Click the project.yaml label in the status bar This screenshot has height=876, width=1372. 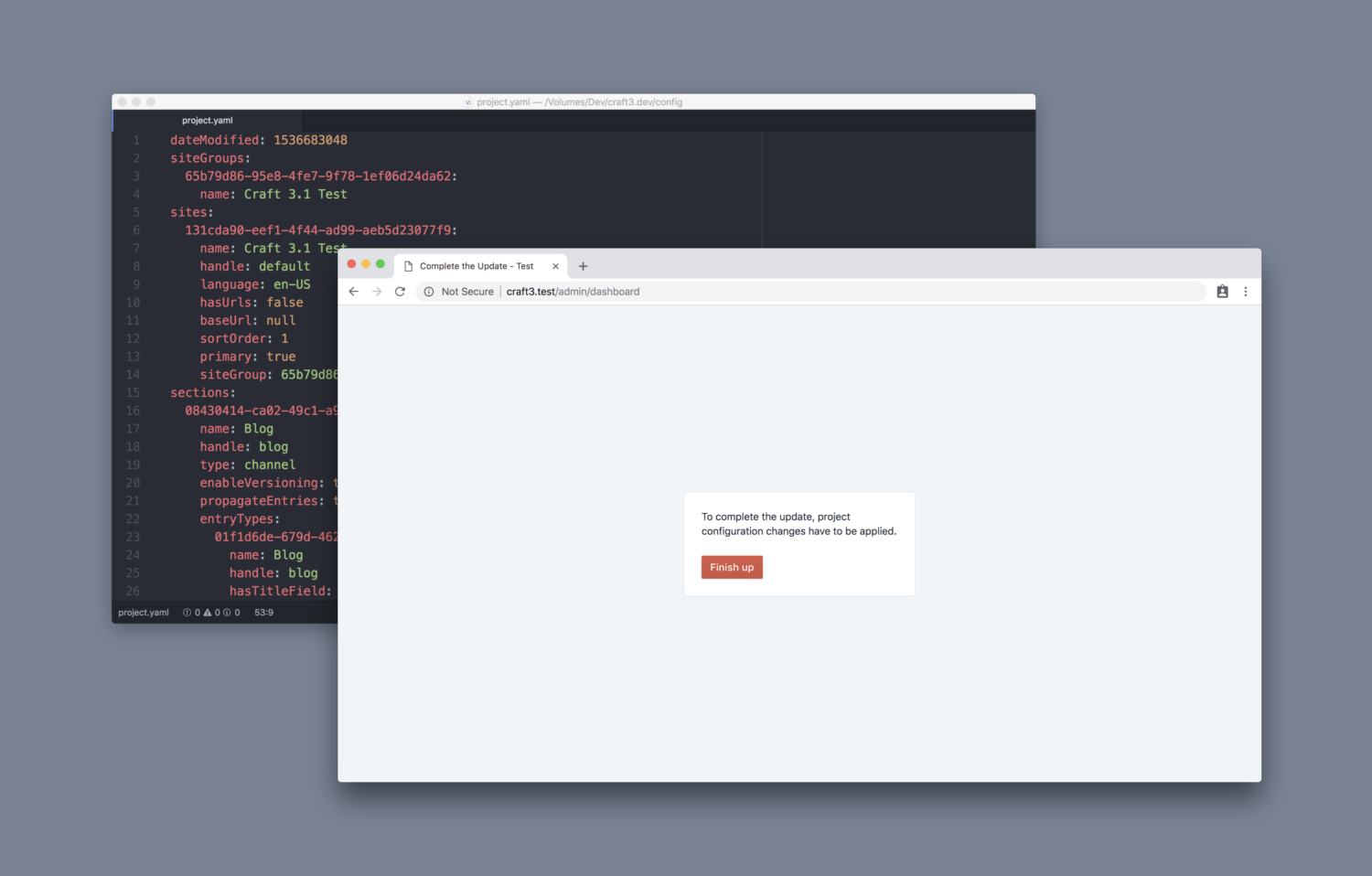click(x=143, y=612)
